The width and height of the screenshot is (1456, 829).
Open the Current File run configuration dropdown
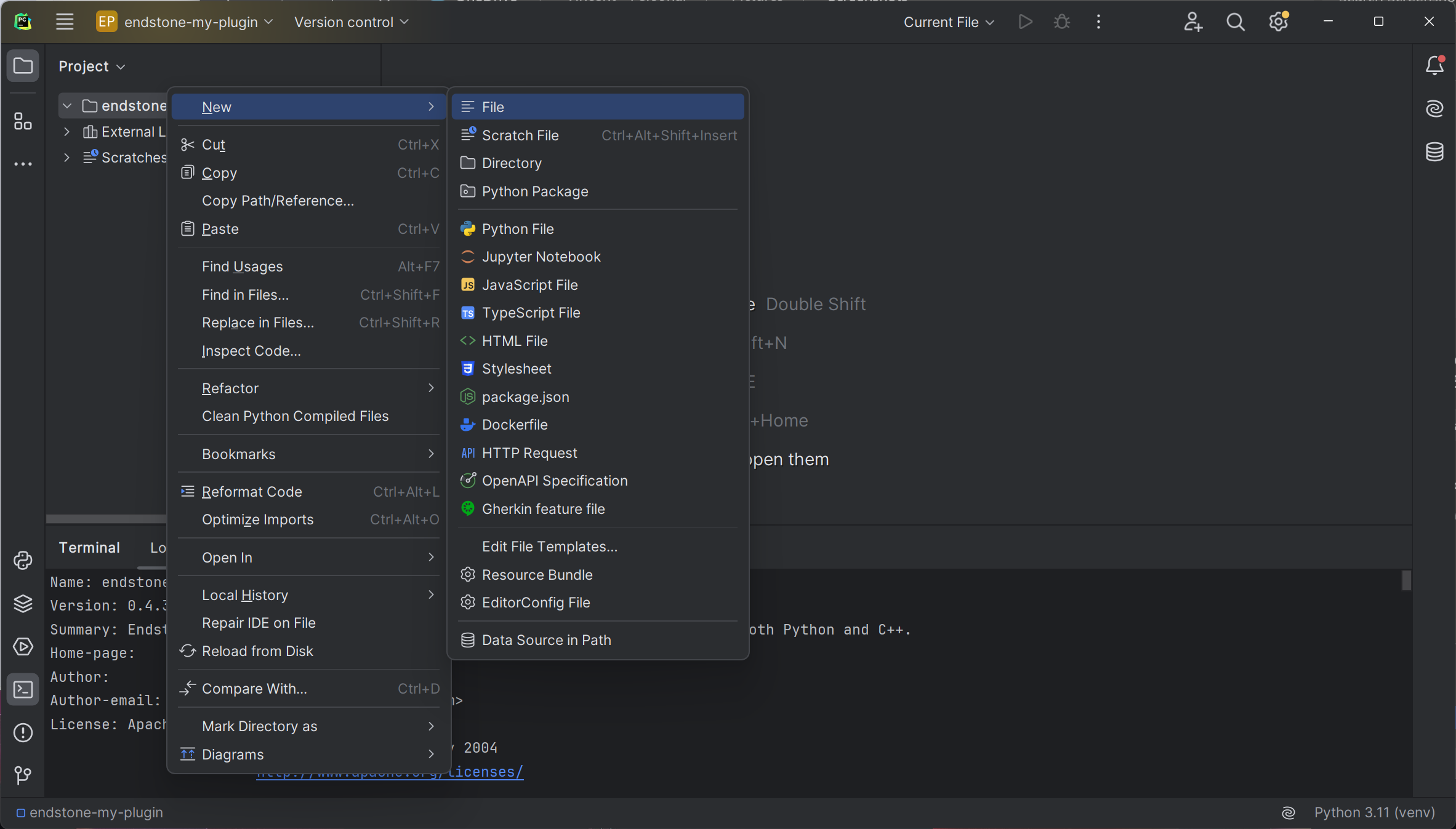947,22
